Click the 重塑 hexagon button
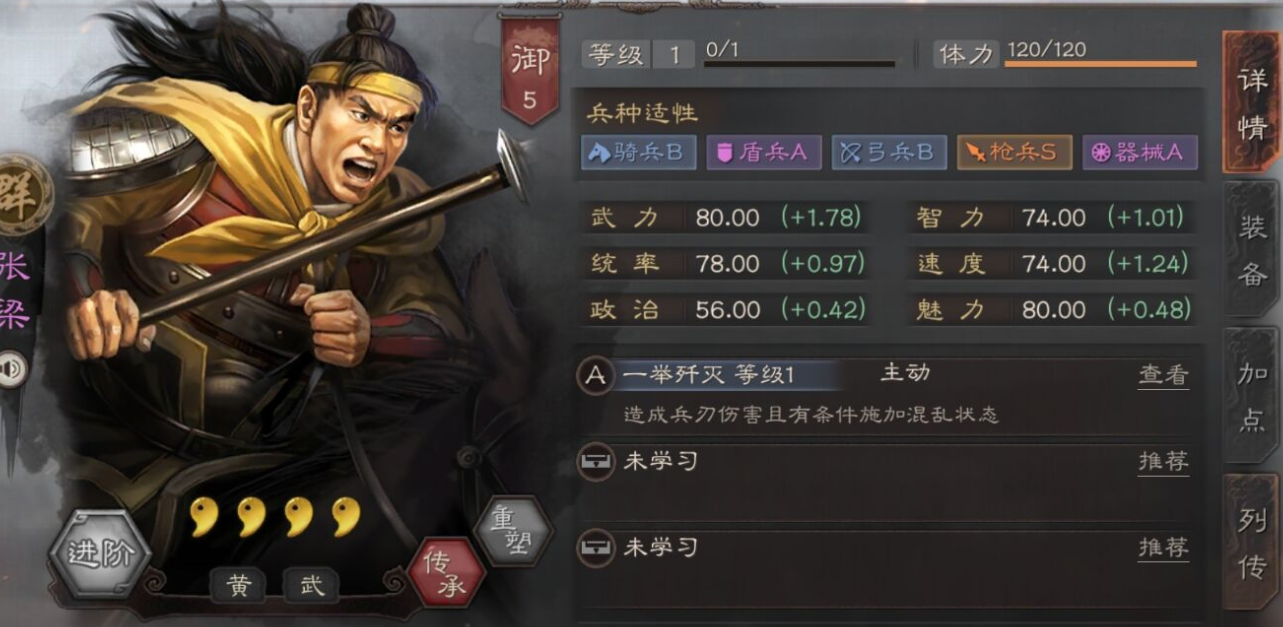This screenshot has height=627, width=1283. [x=514, y=530]
